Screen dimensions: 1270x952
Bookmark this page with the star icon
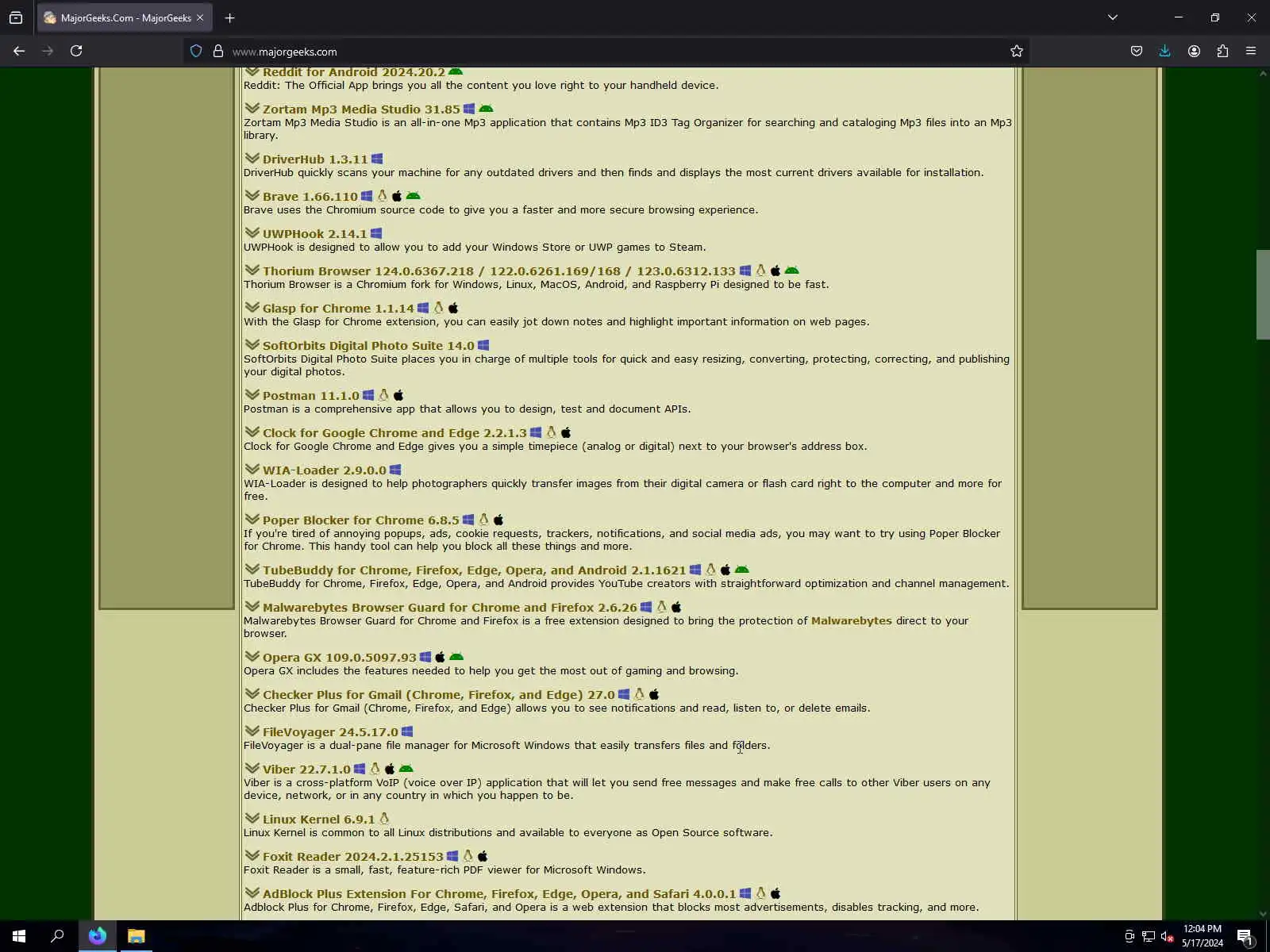pyautogui.click(x=1017, y=51)
